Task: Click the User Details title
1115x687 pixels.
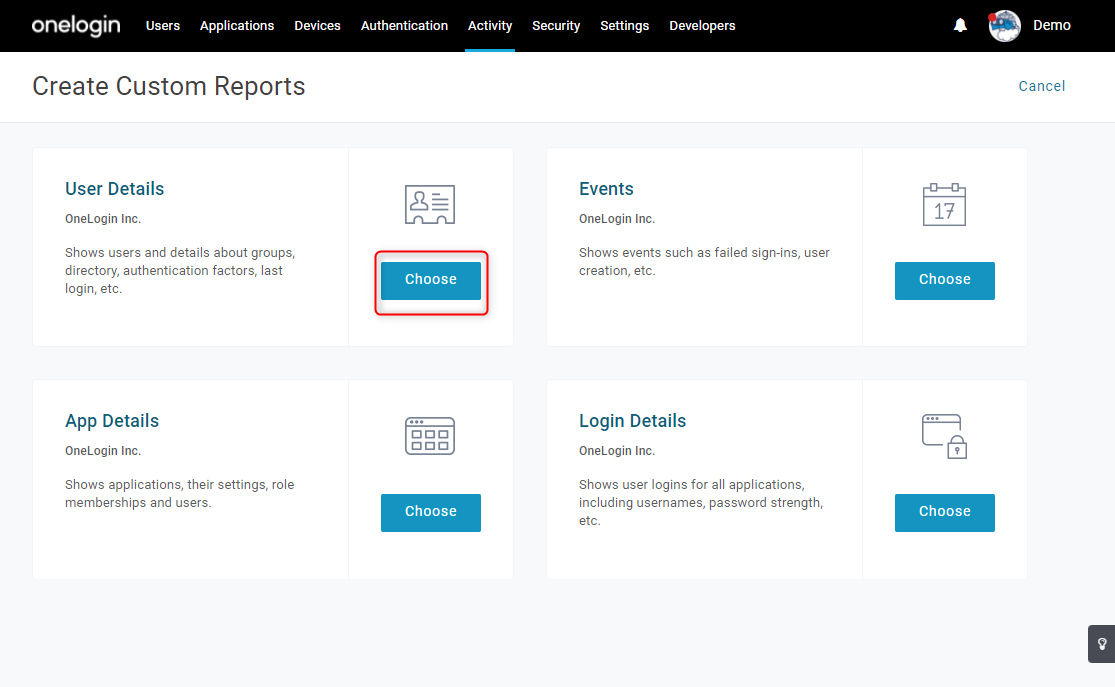Action: coord(114,188)
